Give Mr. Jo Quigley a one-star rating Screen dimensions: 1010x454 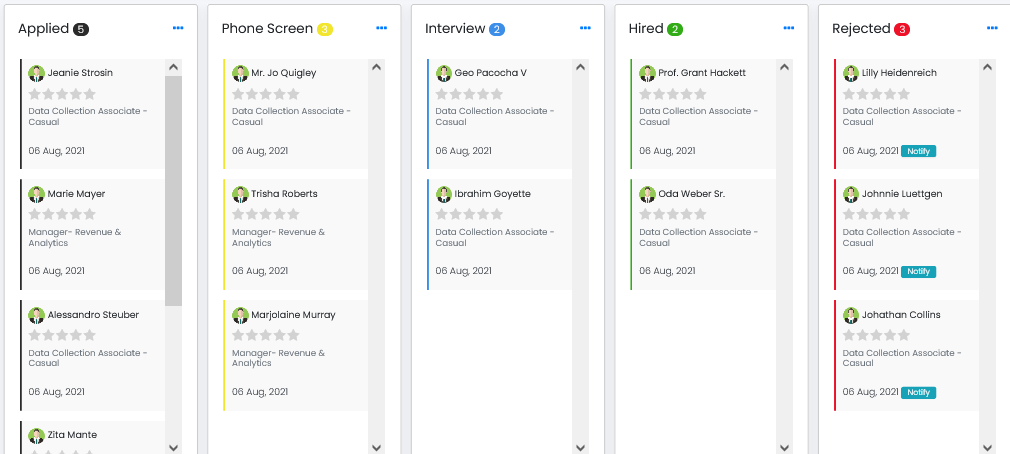click(239, 94)
